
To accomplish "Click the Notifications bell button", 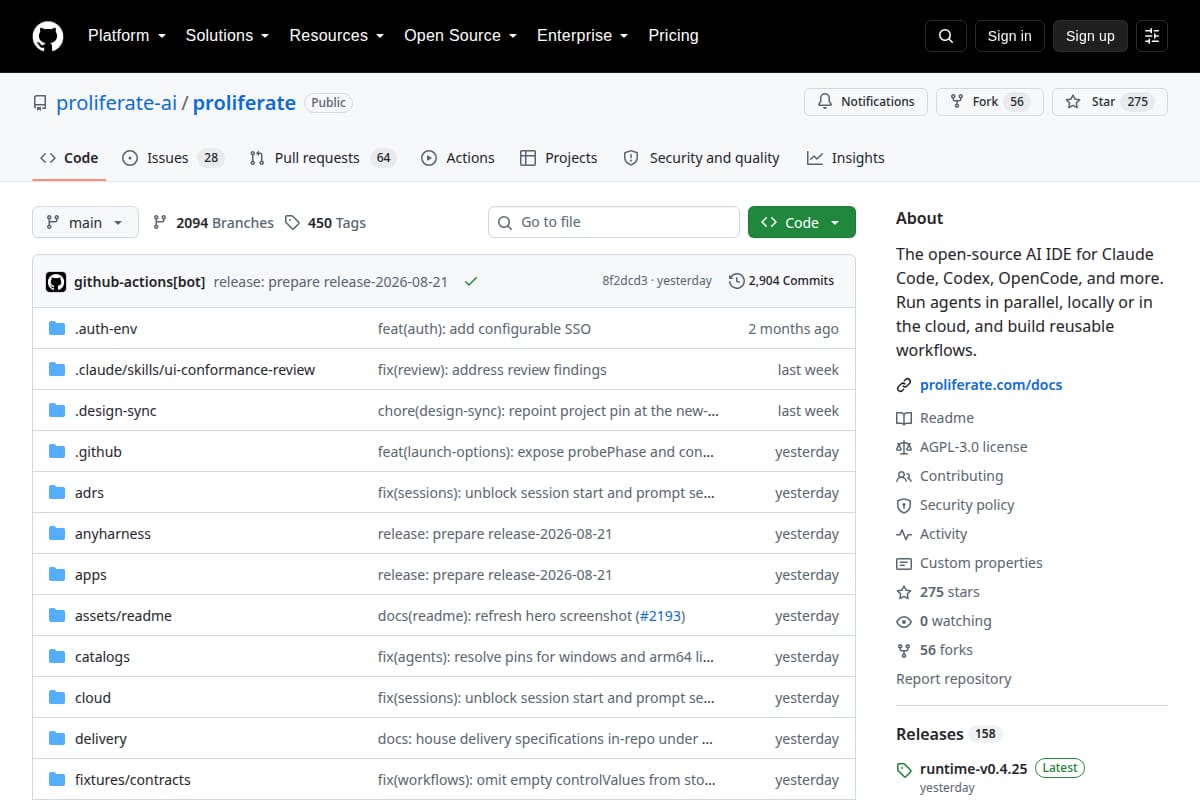I will 866,102.
